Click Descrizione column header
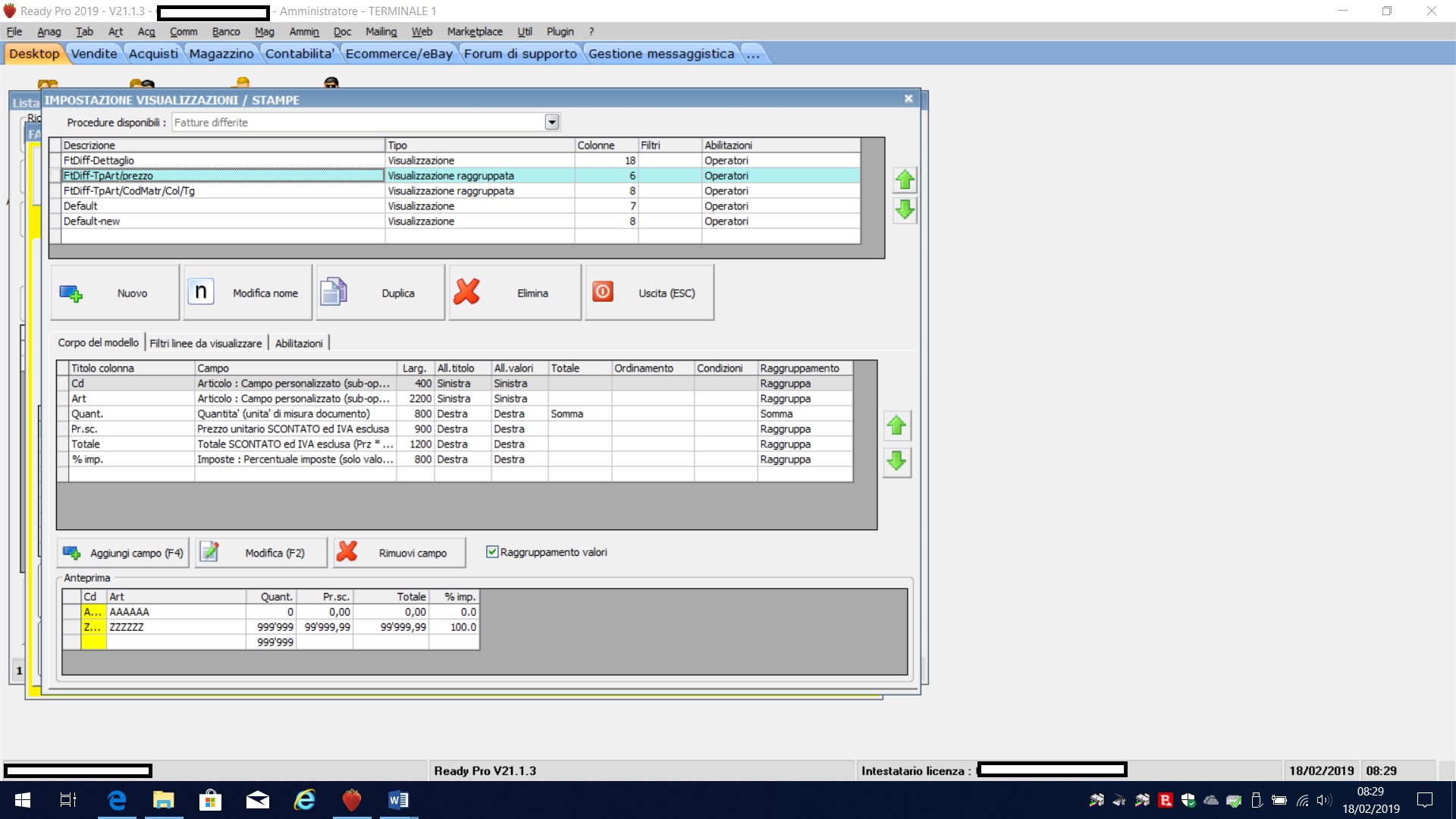Viewport: 1456px width, 819px height. point(224,146)
